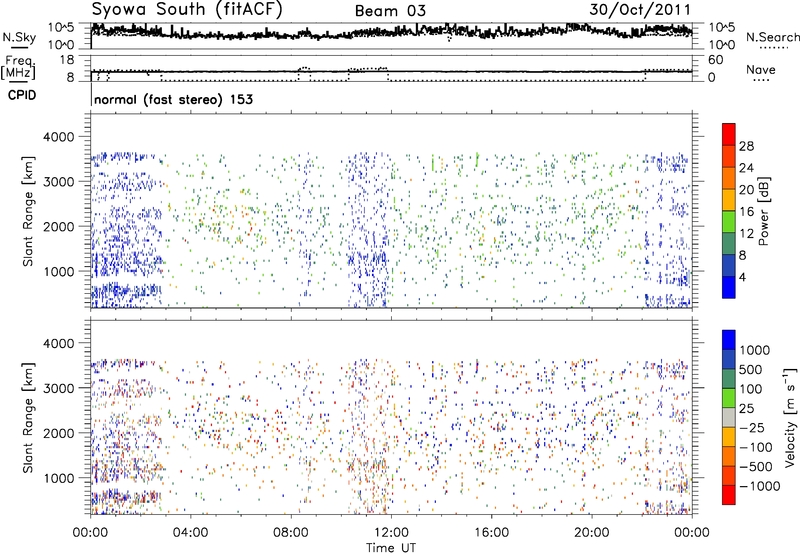Click the '18' frequency axis tick label

(67, 60)
